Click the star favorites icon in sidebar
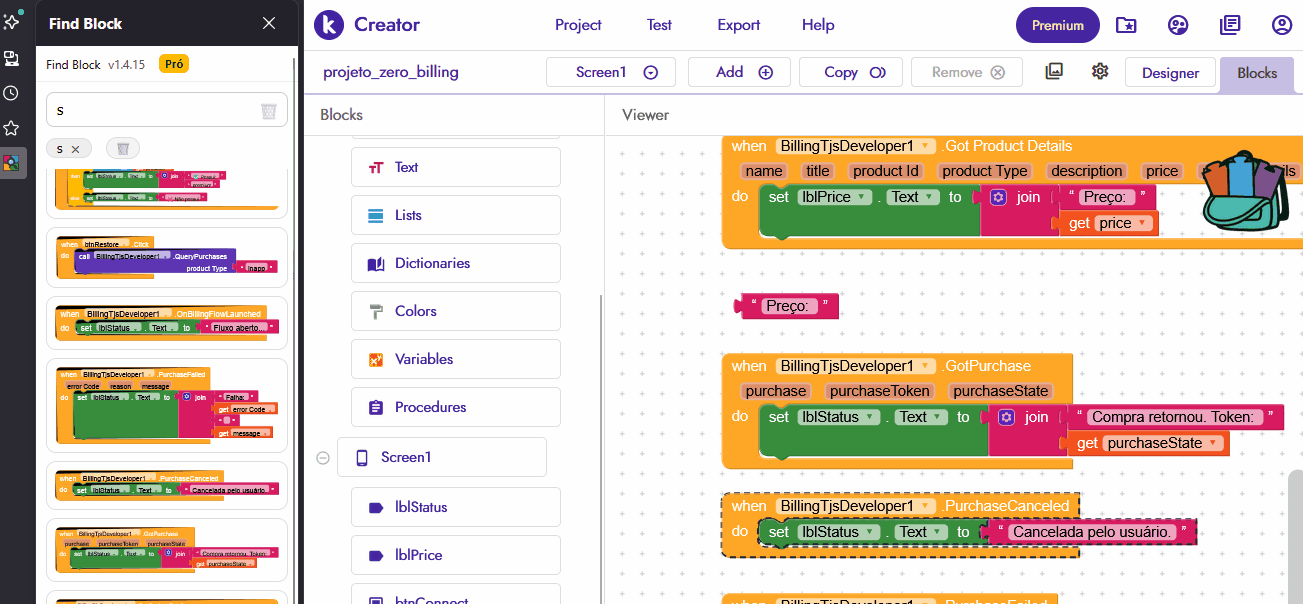The width and height of the screenshot is (1303, 604). [11, 128]
